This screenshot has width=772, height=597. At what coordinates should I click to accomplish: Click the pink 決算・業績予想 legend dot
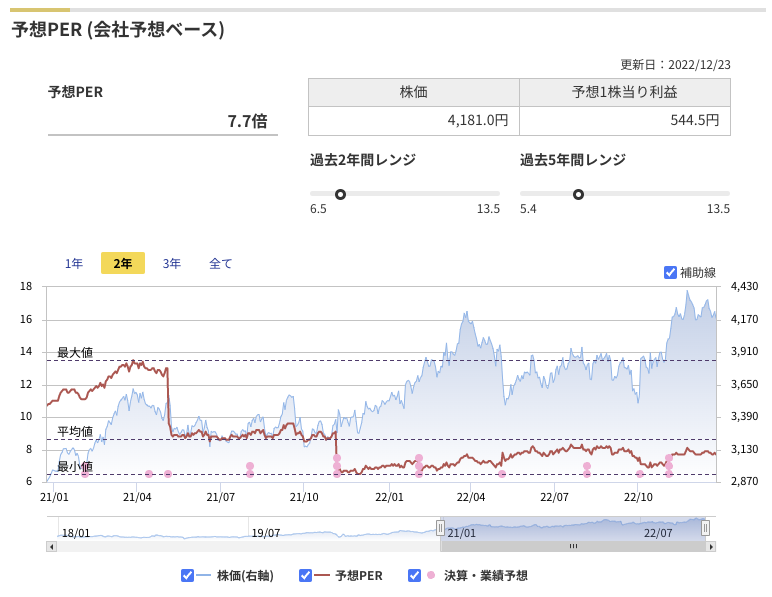pos(431,575)
